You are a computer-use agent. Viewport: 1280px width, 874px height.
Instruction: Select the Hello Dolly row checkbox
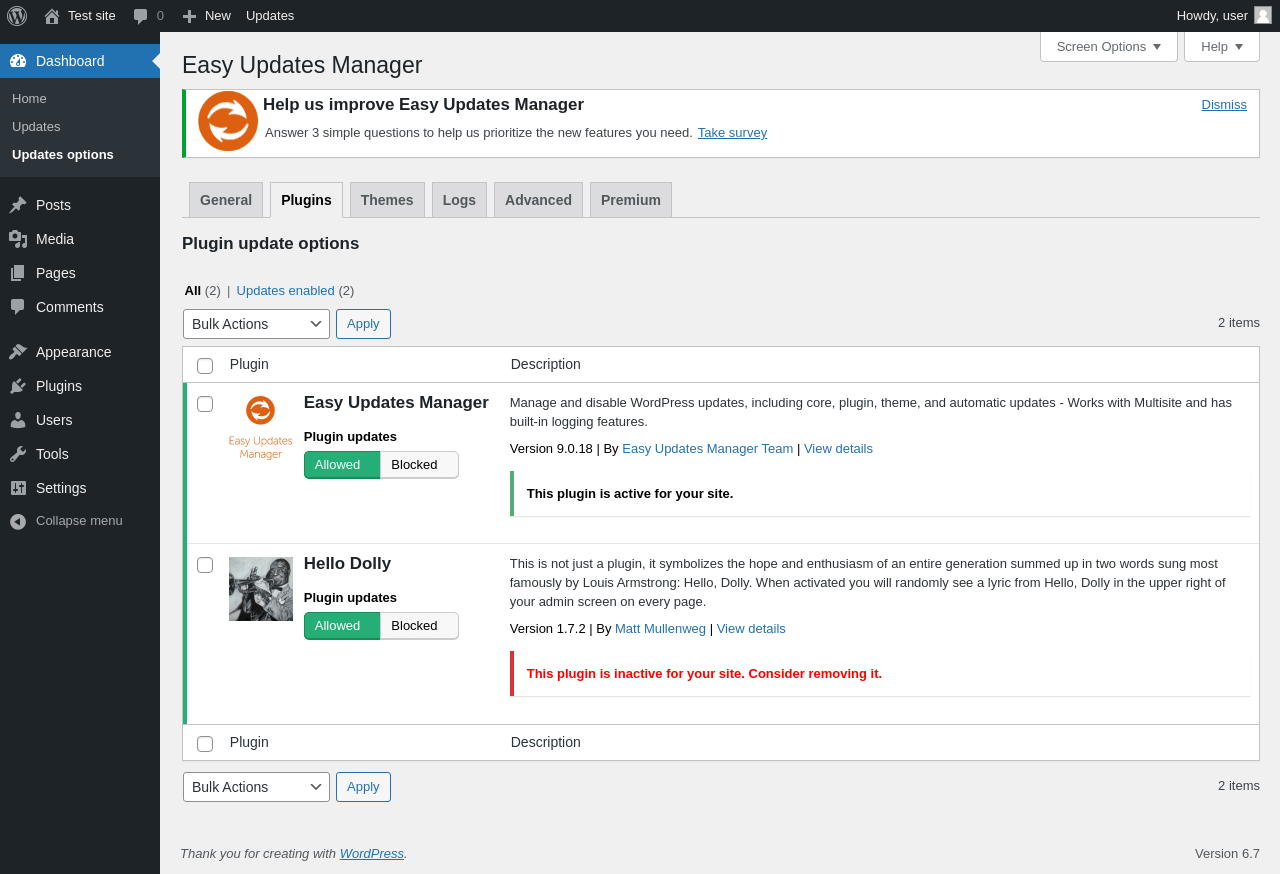click(x=205, y=565)
